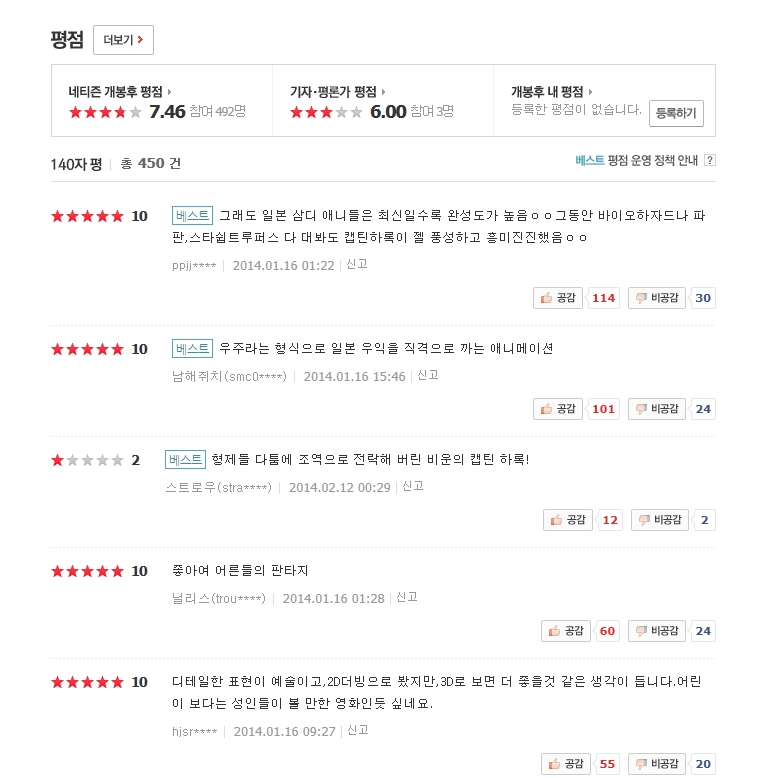This screenshot has height=778, width=766.
Task: Click 비공감 thumbs-down on ppjj**** review
Action: pos(657,298)
